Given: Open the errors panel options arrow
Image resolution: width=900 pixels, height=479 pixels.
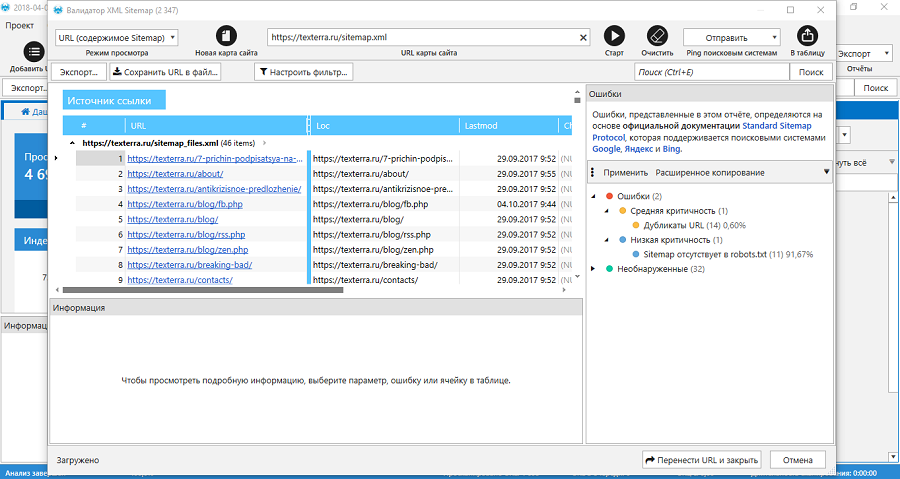Looking at the screenshot, I should pos(827,172).
